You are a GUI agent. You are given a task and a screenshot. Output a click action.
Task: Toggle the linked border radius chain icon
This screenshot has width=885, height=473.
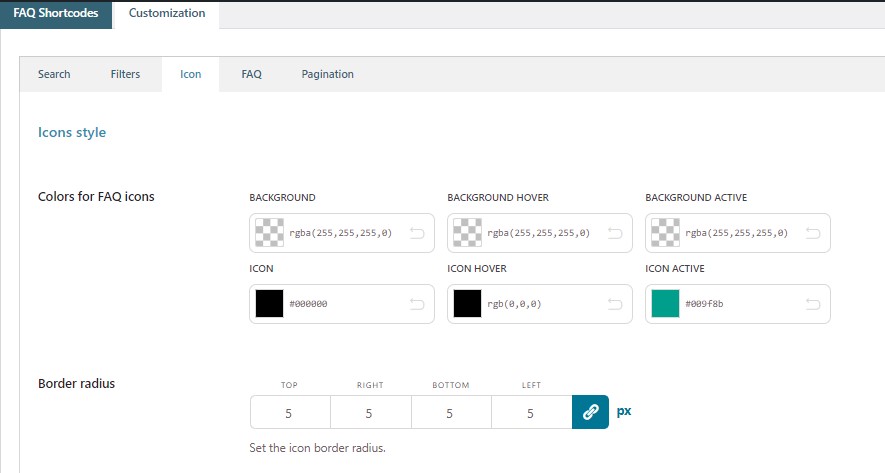[590, 412]
